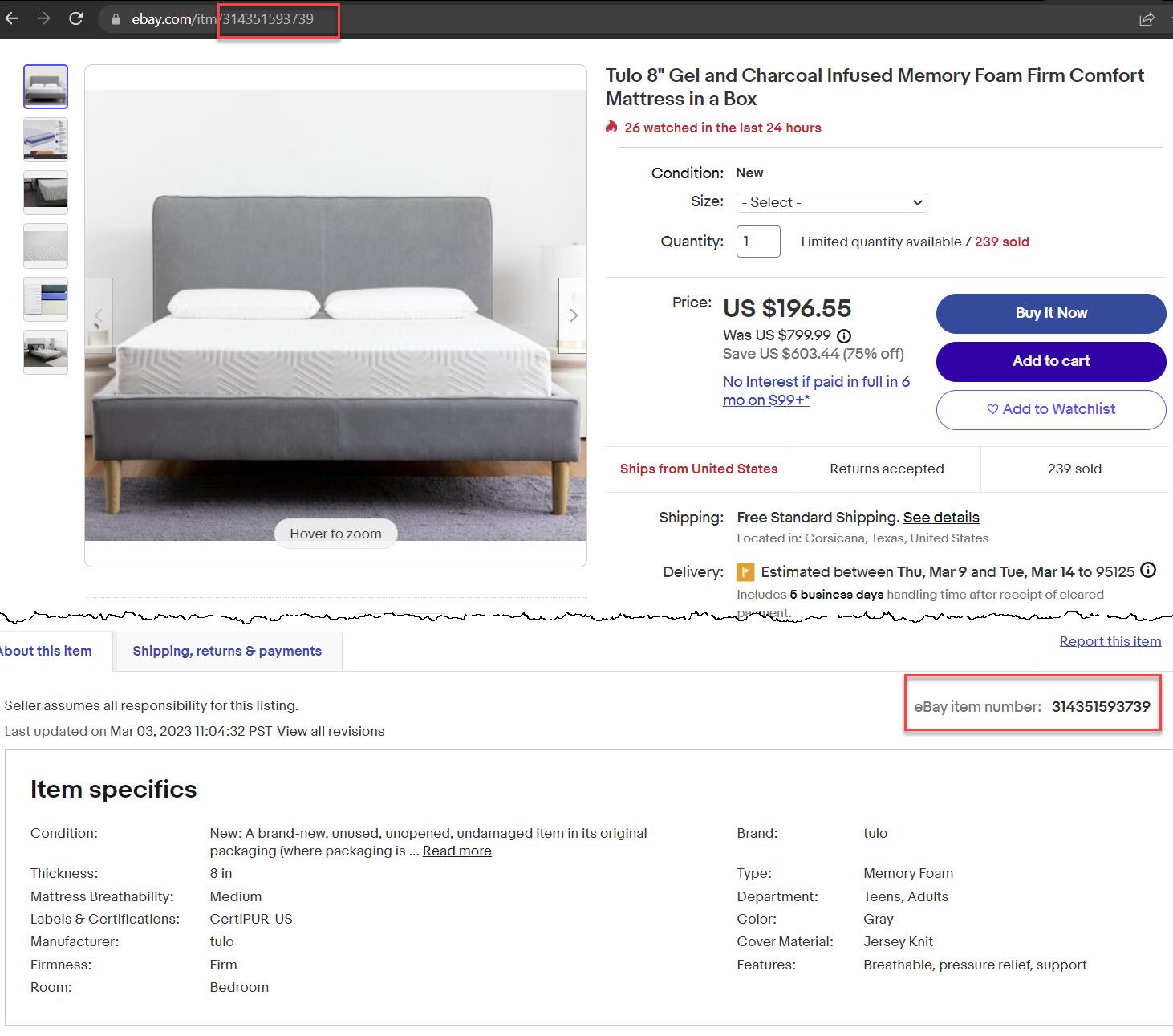Screen dimensions: 1173x1036
Task: Click the Add to Watchlist button
Action: tap(1051, 409)
